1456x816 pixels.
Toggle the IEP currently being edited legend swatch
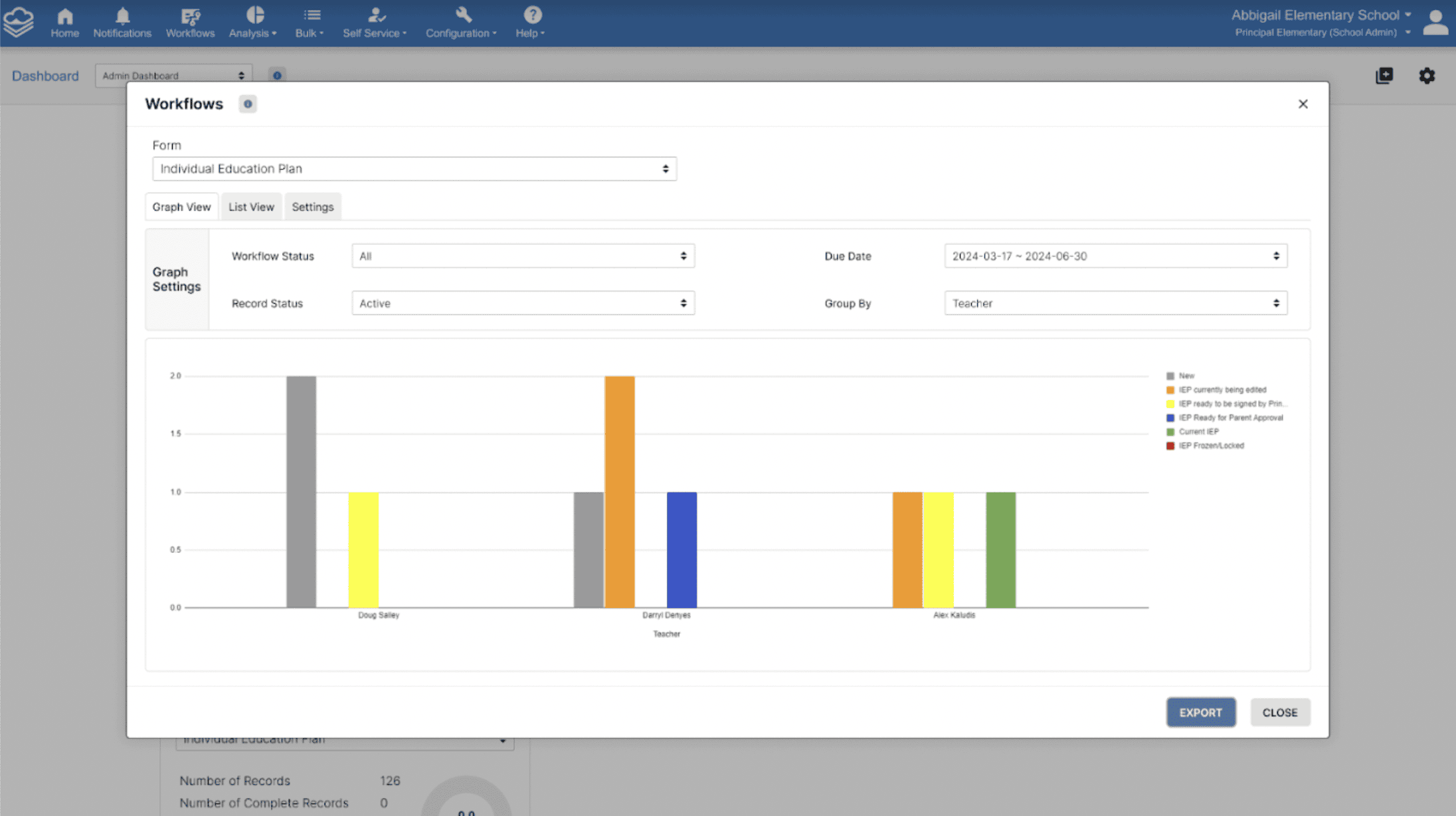(1170, 390)
